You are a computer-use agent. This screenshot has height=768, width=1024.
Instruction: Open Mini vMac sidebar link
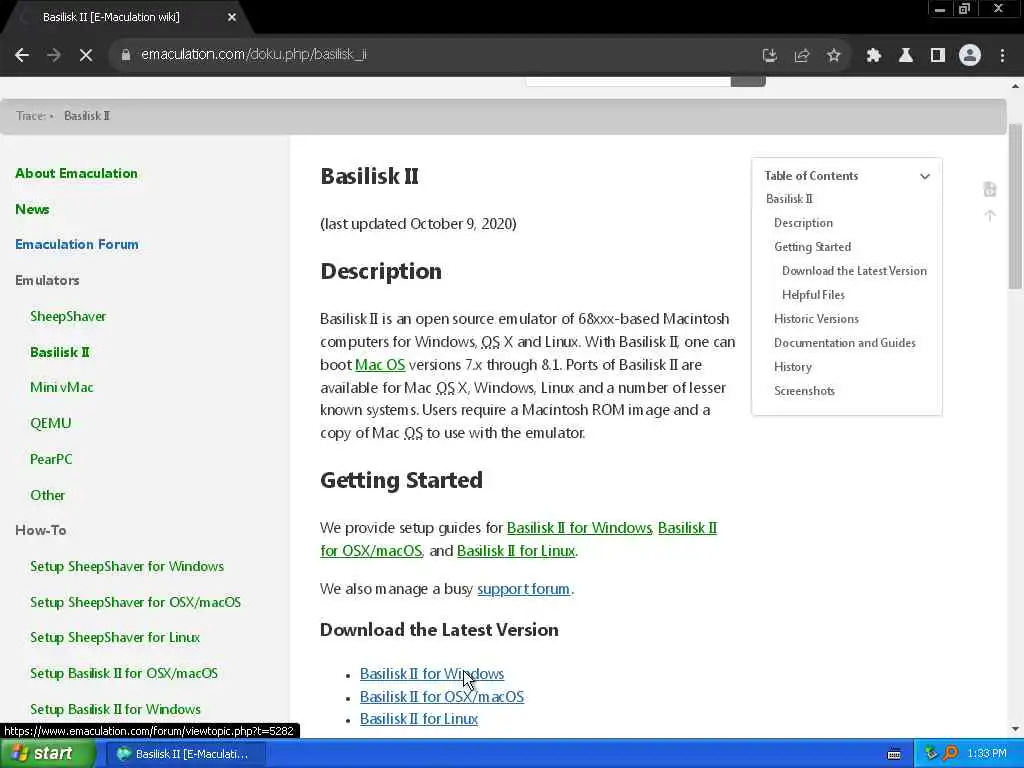(x=61, y=388)
